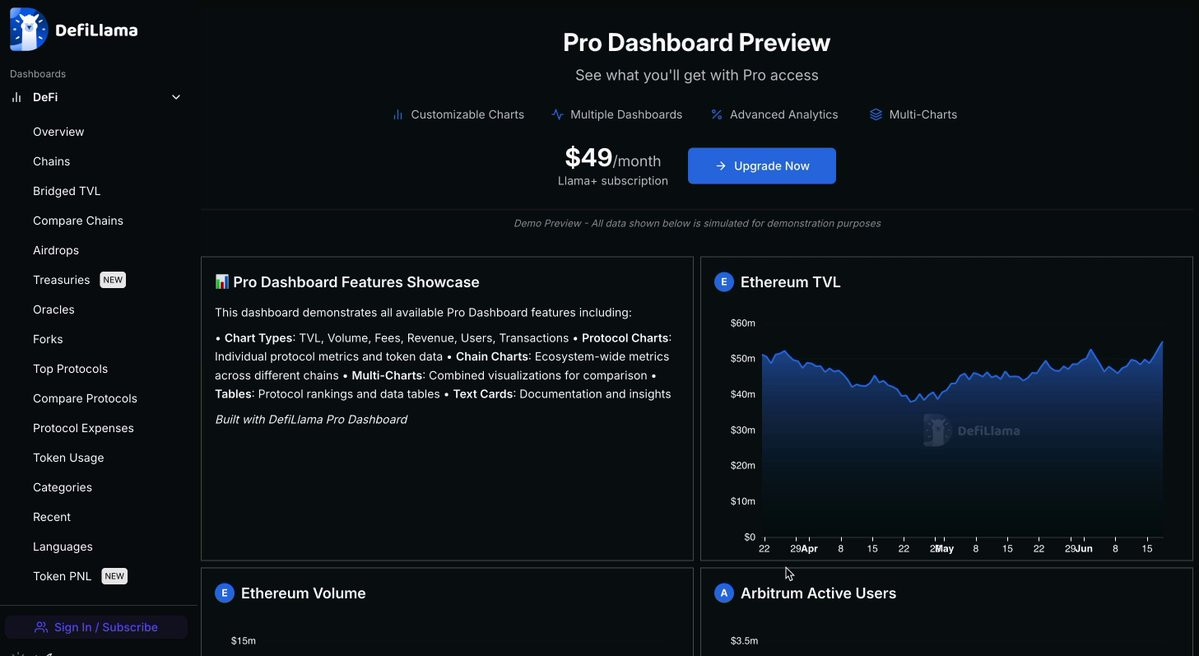Open Token PNL page
The image size is (1199, 656).
[x=62, y=576]
